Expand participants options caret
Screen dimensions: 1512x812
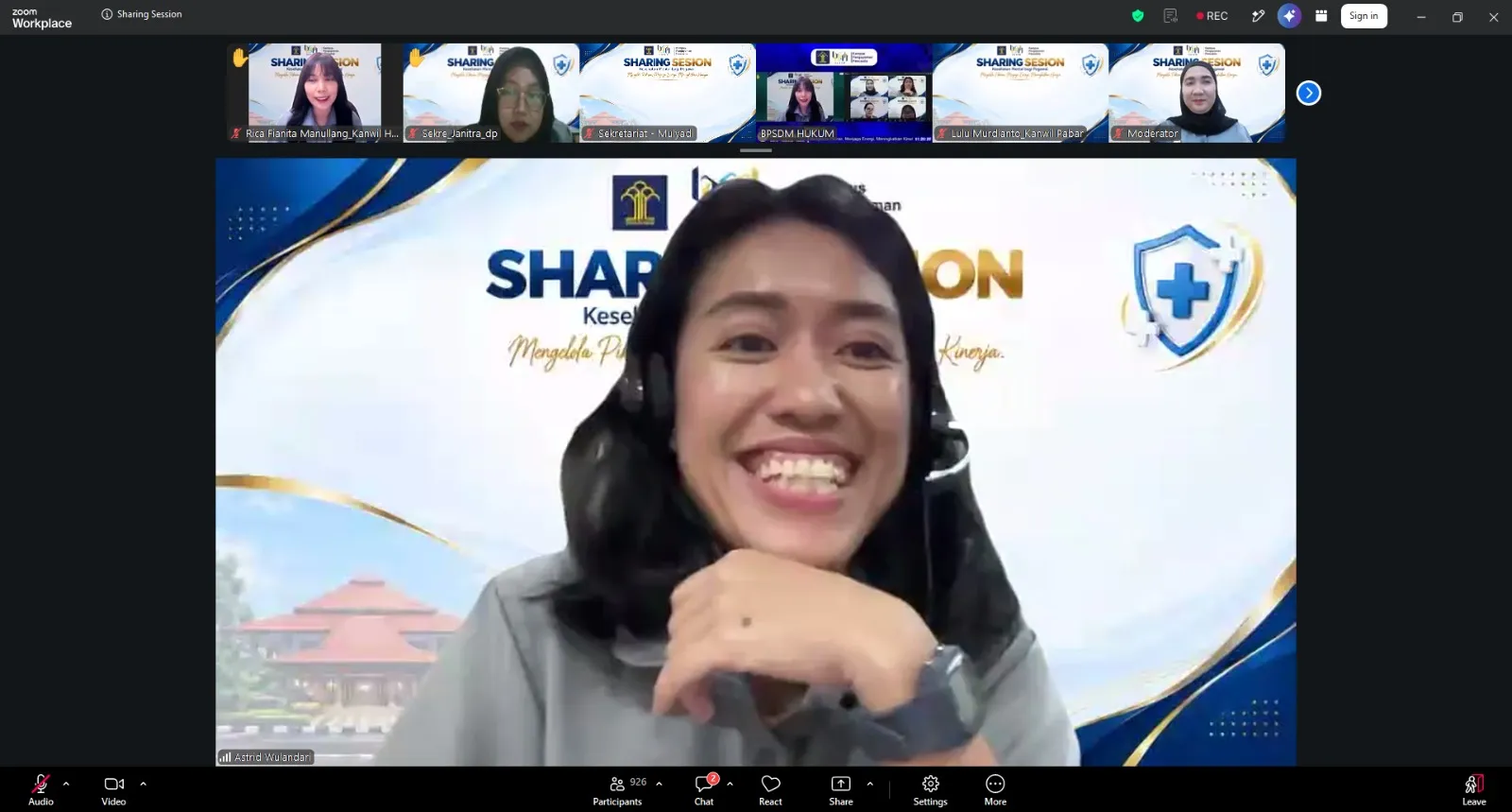point(659,784)
